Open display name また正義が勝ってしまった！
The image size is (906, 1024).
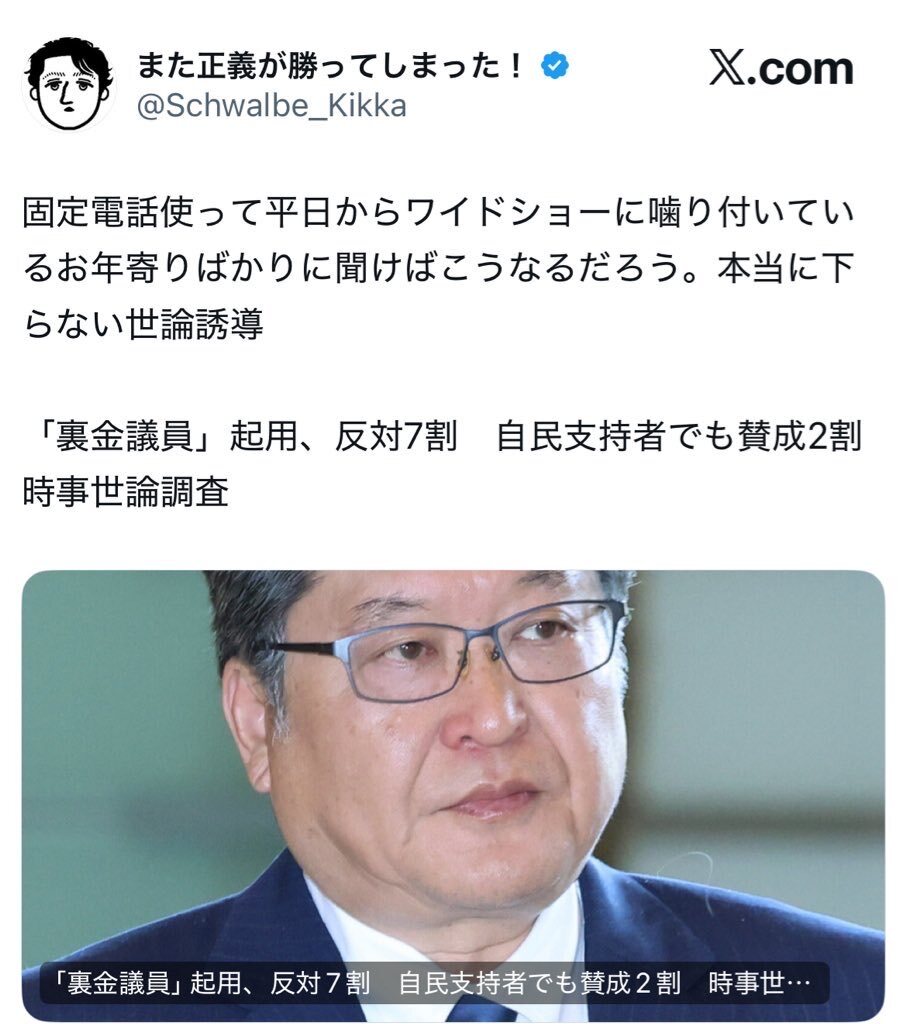[x=331, y=65]
